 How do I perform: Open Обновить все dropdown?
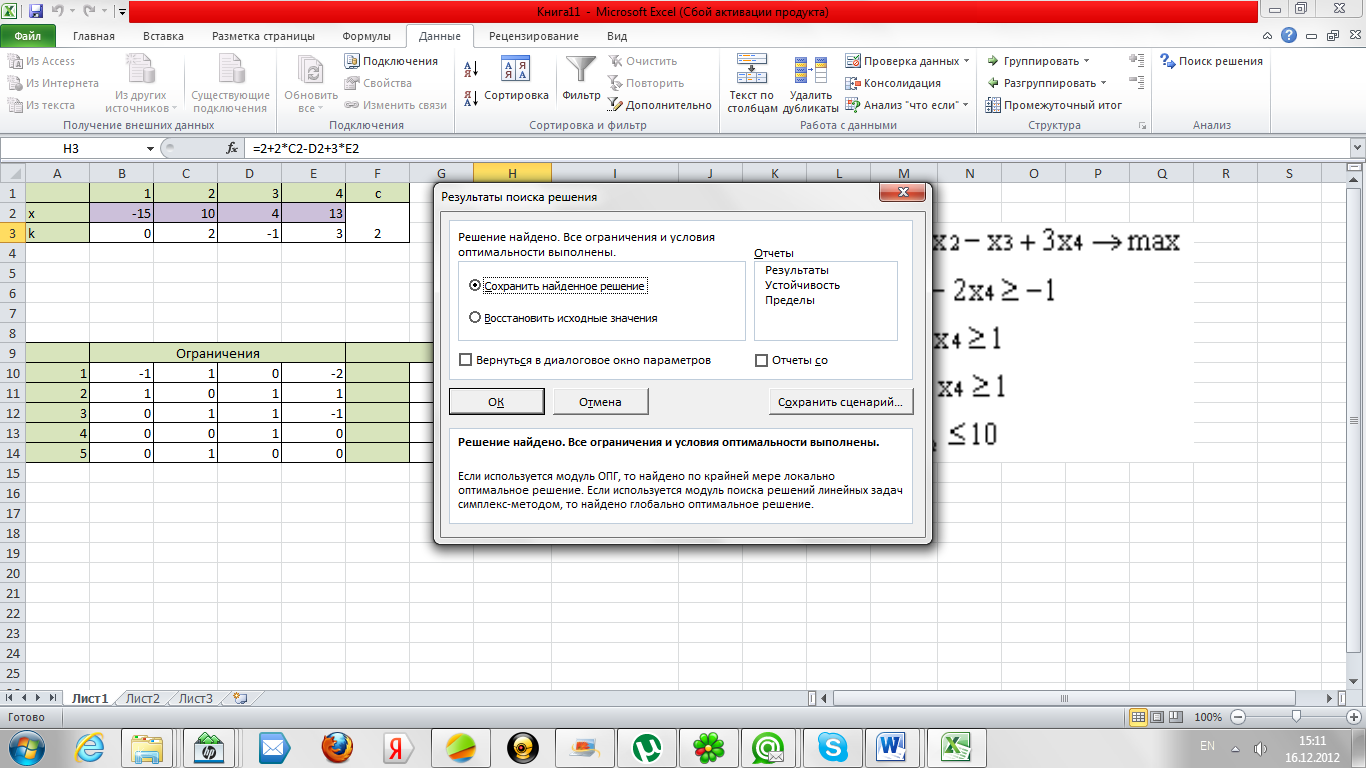coord(311,84)
